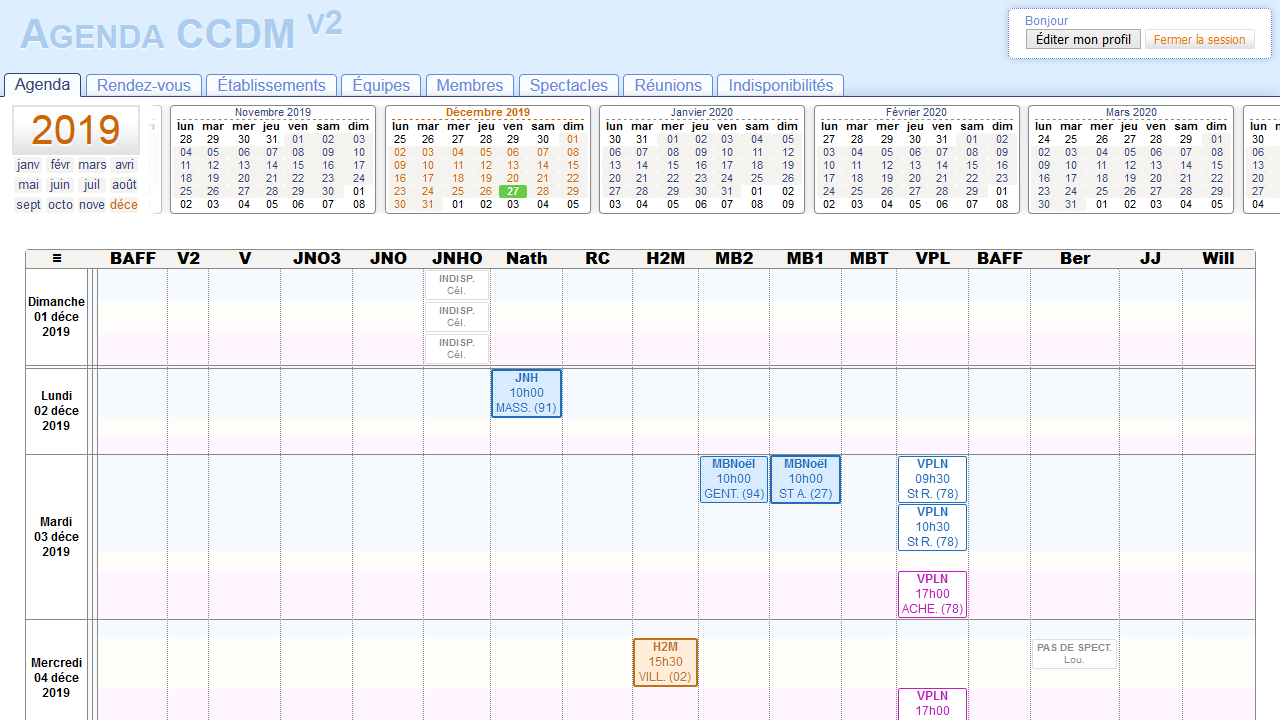Screen dimensions: 1280x720
Task: Open the Rendez-vous tab
Action: pyautogui.click(x=144, y=86)
